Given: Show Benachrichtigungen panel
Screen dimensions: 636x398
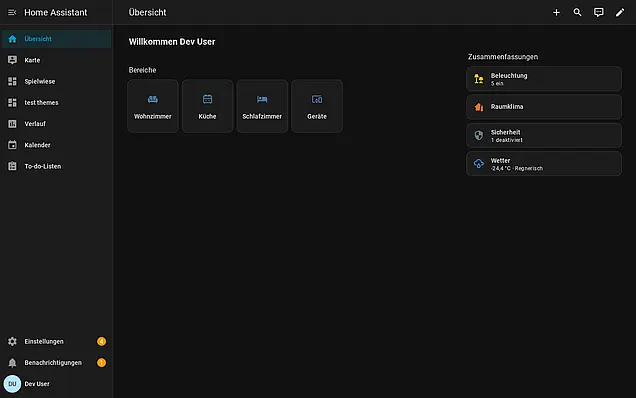Looking at the screenshot, I should point(56,363).
